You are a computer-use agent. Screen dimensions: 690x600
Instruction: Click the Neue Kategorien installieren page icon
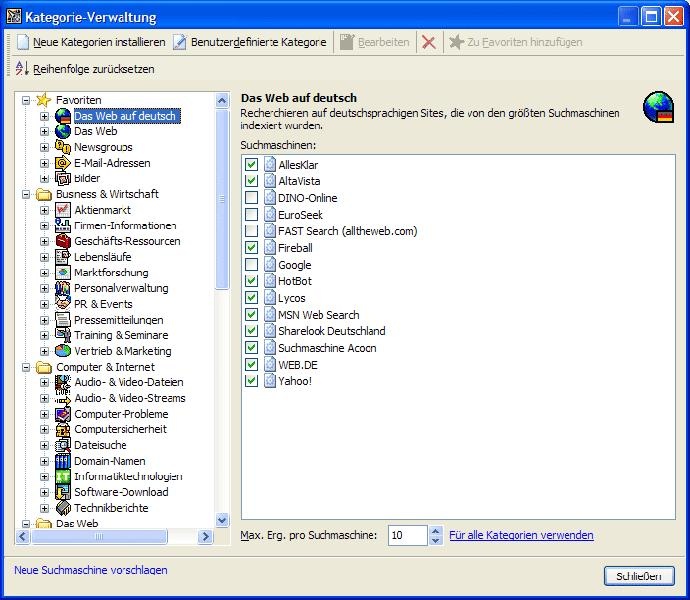point(23,42)
